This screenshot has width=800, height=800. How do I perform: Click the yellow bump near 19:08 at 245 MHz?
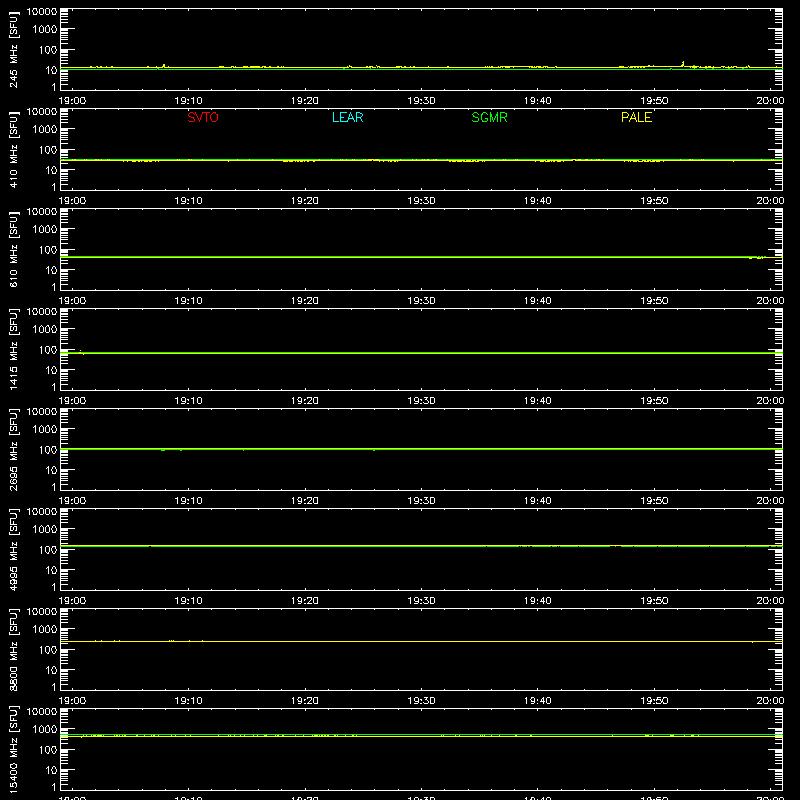coord(164,65)
